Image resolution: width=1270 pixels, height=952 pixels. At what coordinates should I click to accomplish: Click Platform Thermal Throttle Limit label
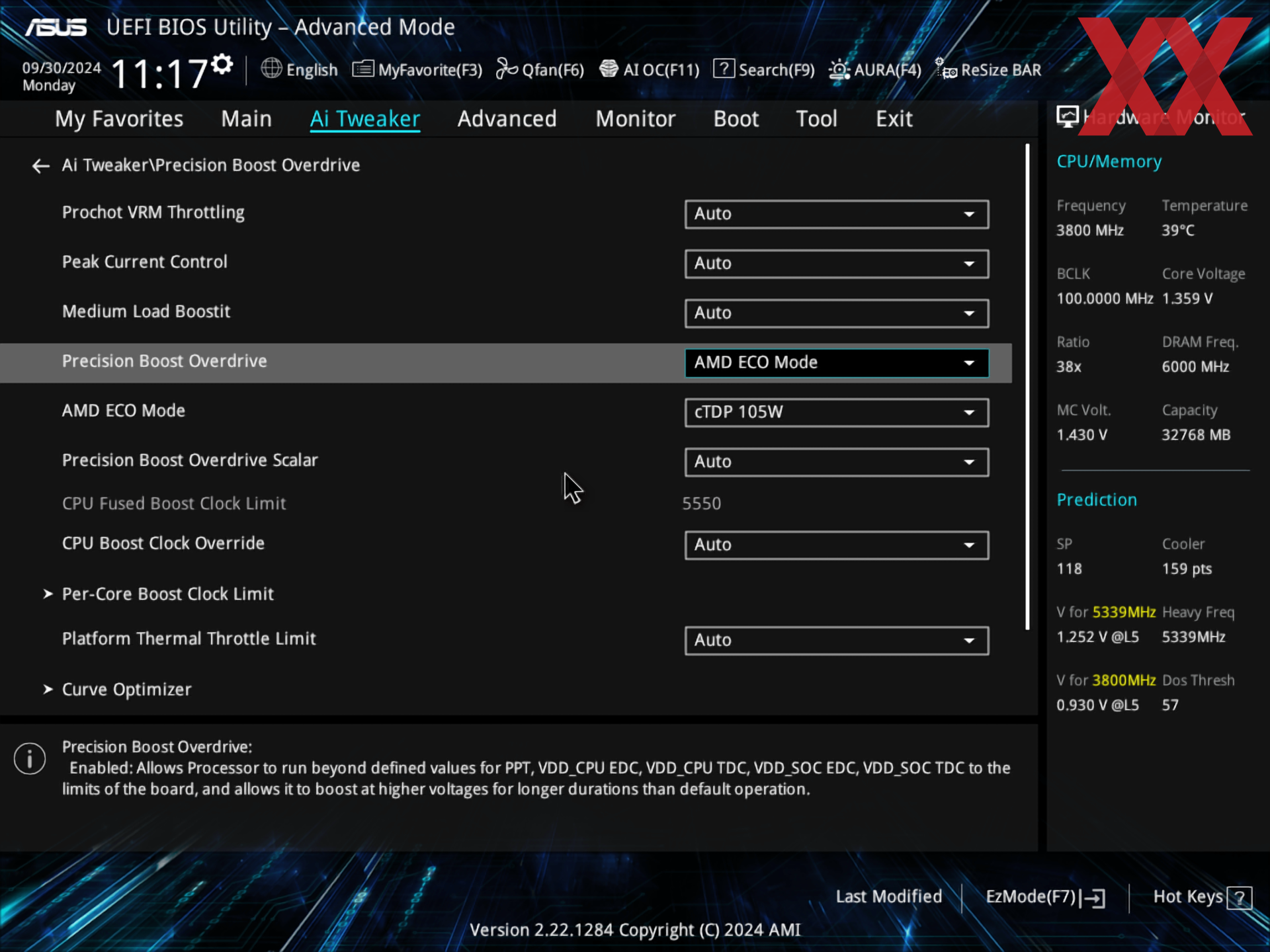click(x=189, y=639)
